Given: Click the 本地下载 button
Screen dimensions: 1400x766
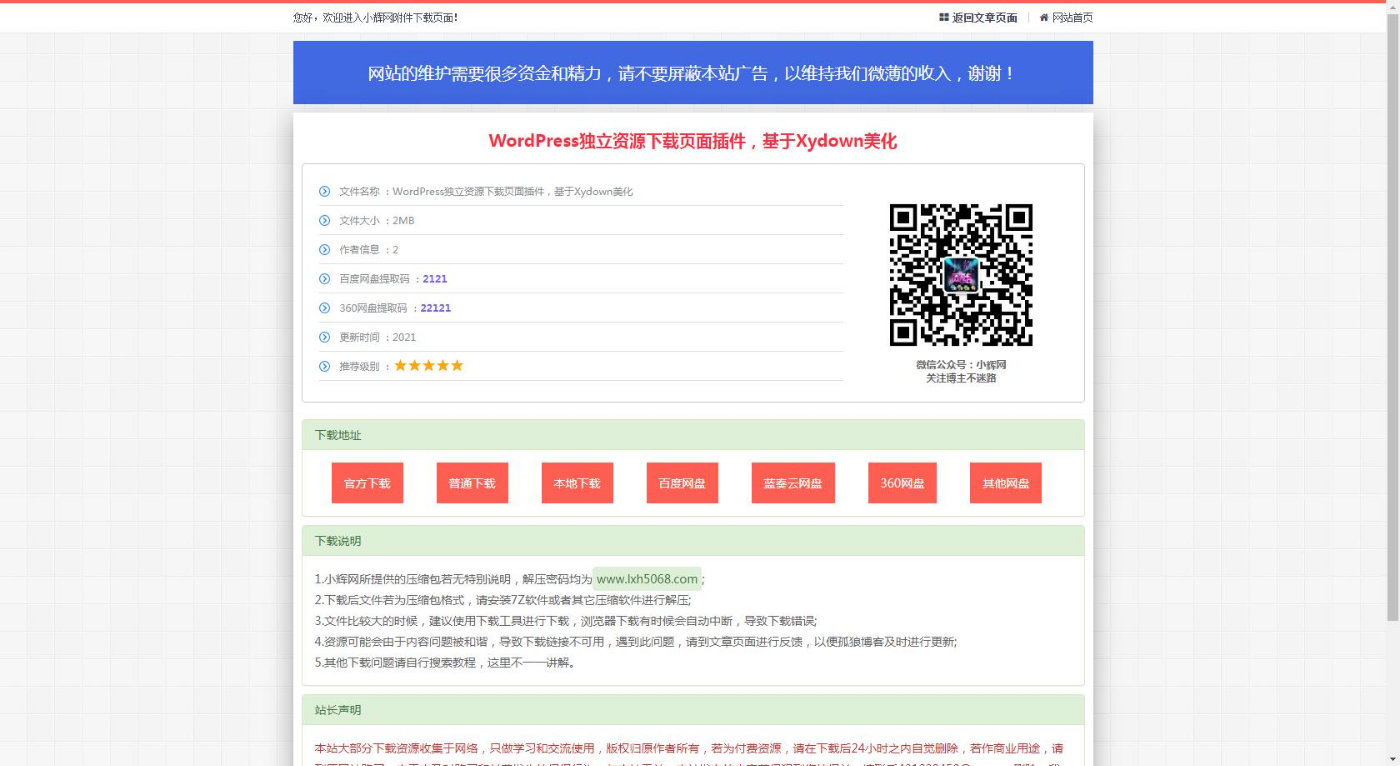Looking at the screenshot, I should [x=577, y=483].
